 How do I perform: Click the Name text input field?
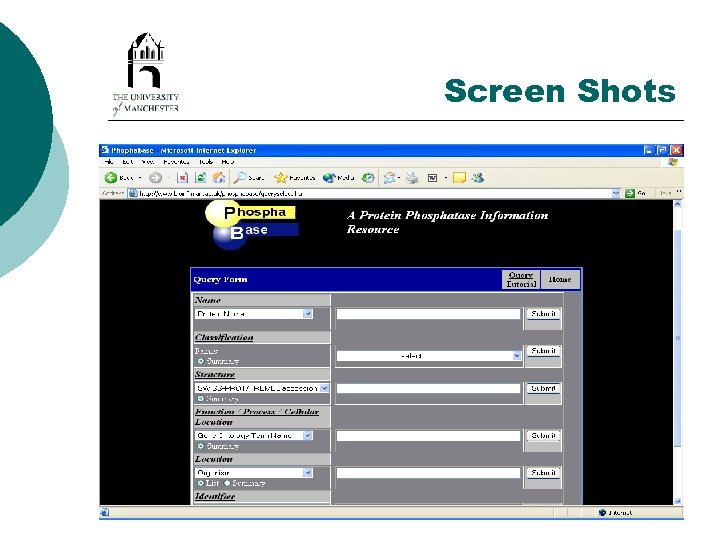(x=428, y=314)
